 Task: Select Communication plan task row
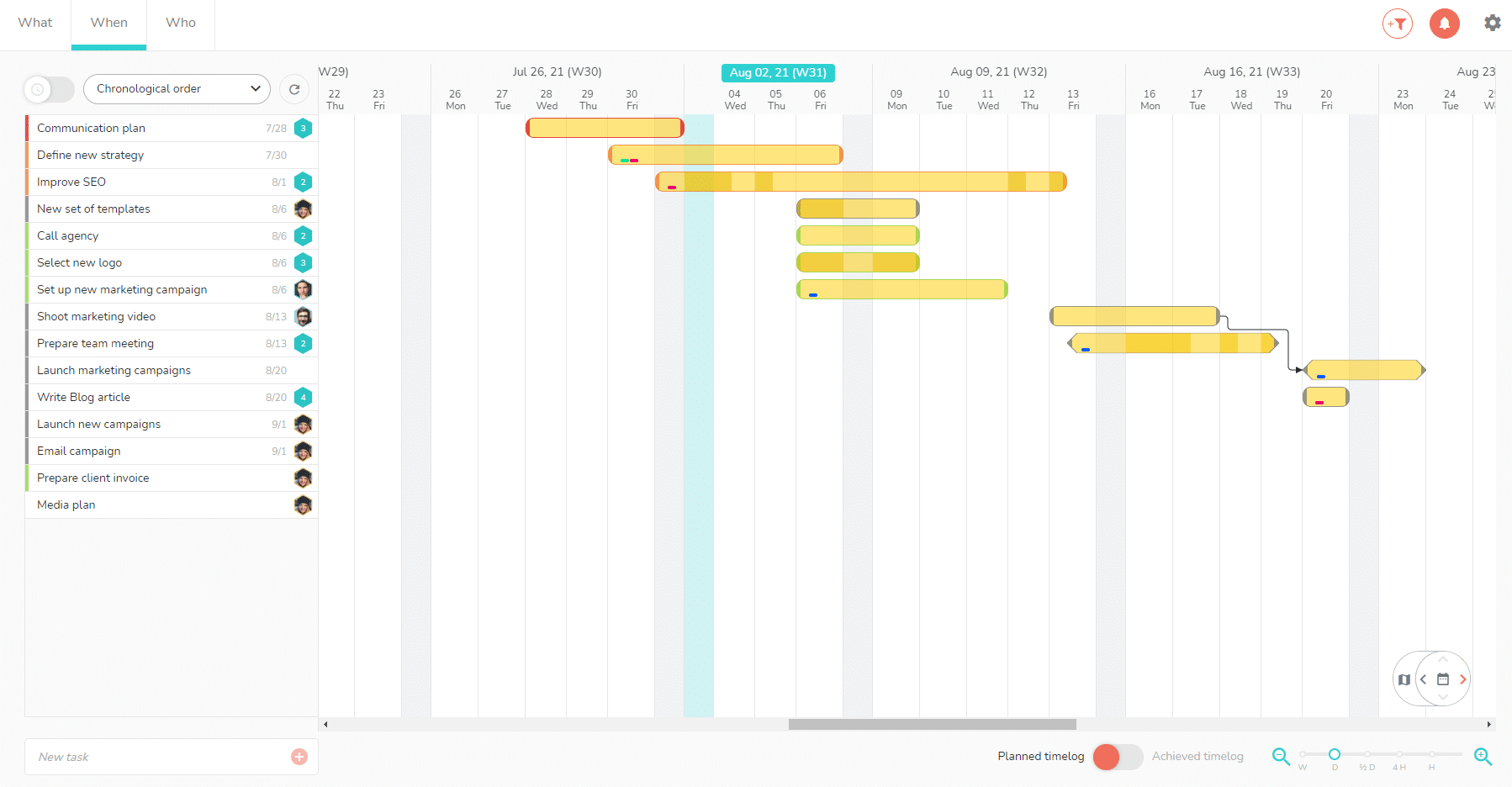(x=172, y=128)
